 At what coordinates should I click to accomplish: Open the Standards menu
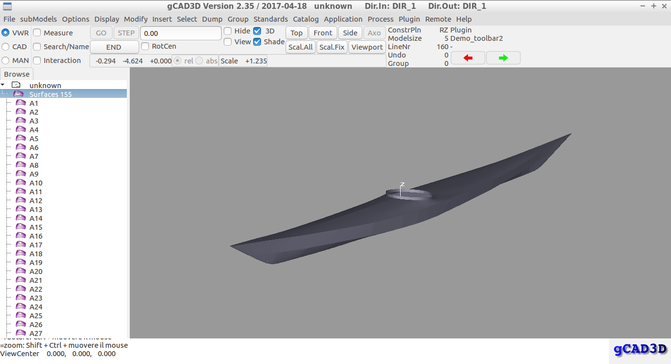coord(270,19)
